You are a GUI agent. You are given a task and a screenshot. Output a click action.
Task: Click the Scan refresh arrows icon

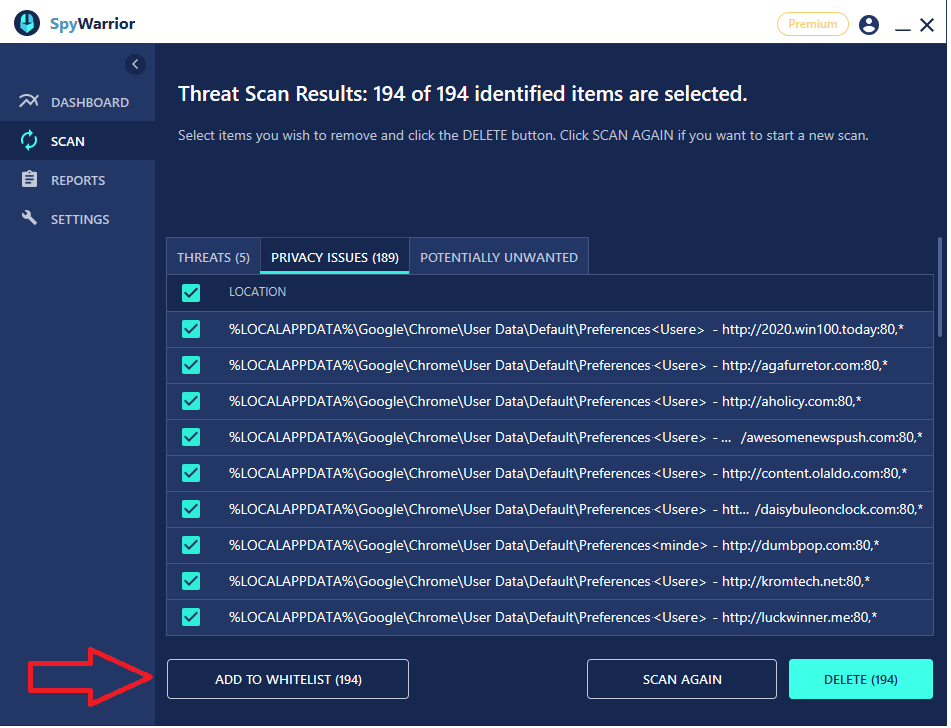pos(29,141)
